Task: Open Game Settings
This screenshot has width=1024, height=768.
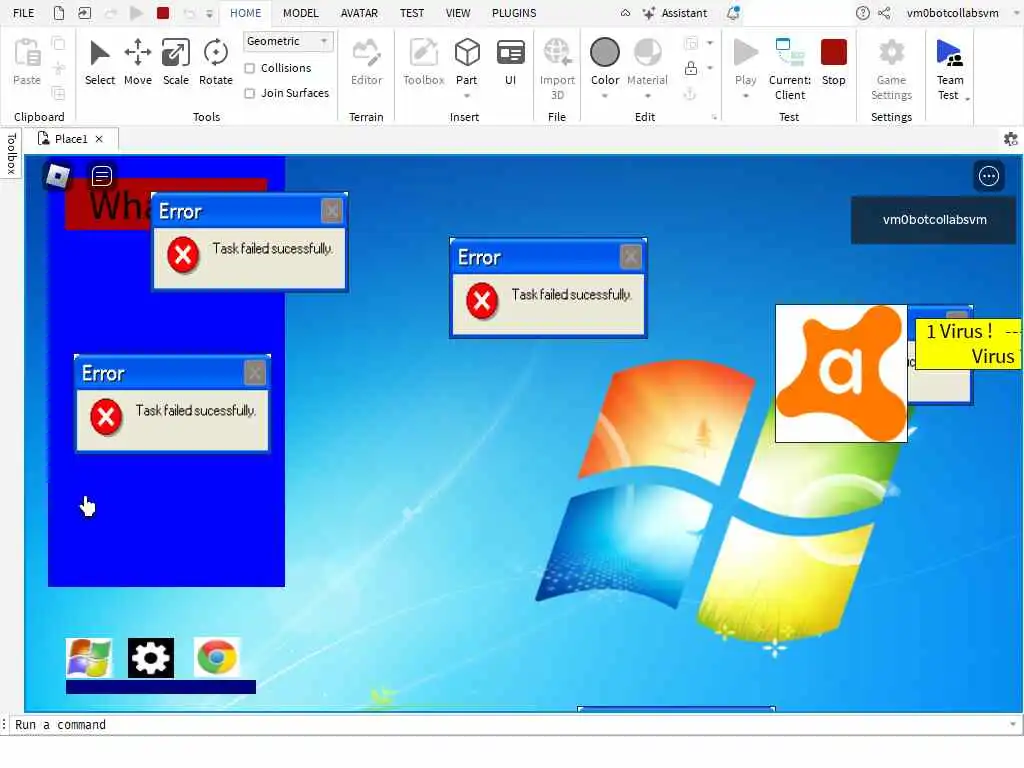Action: point(891,69)
